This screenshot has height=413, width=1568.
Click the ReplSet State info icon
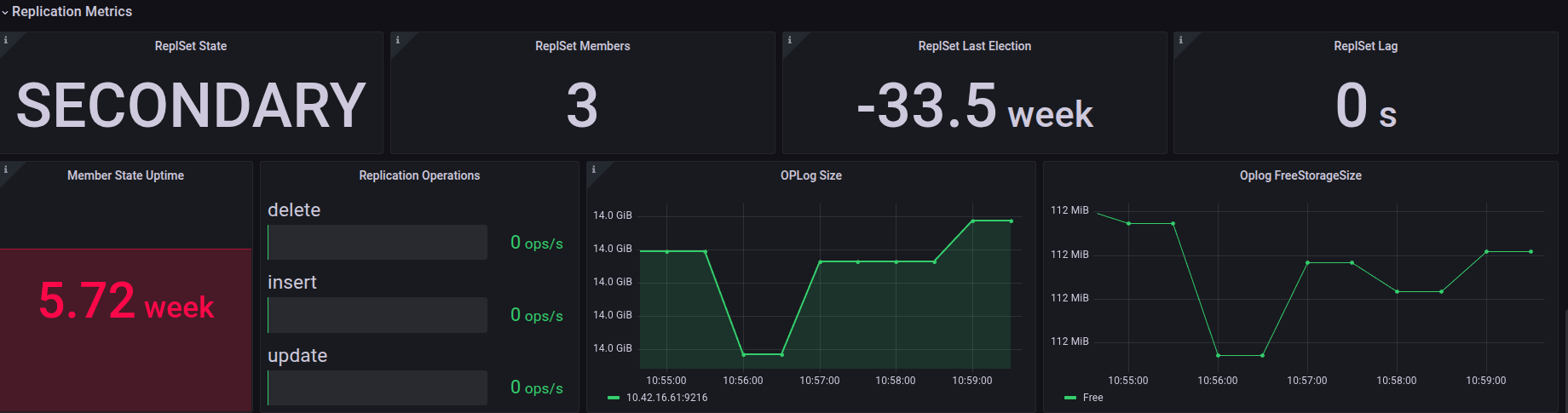click(5, 40)
